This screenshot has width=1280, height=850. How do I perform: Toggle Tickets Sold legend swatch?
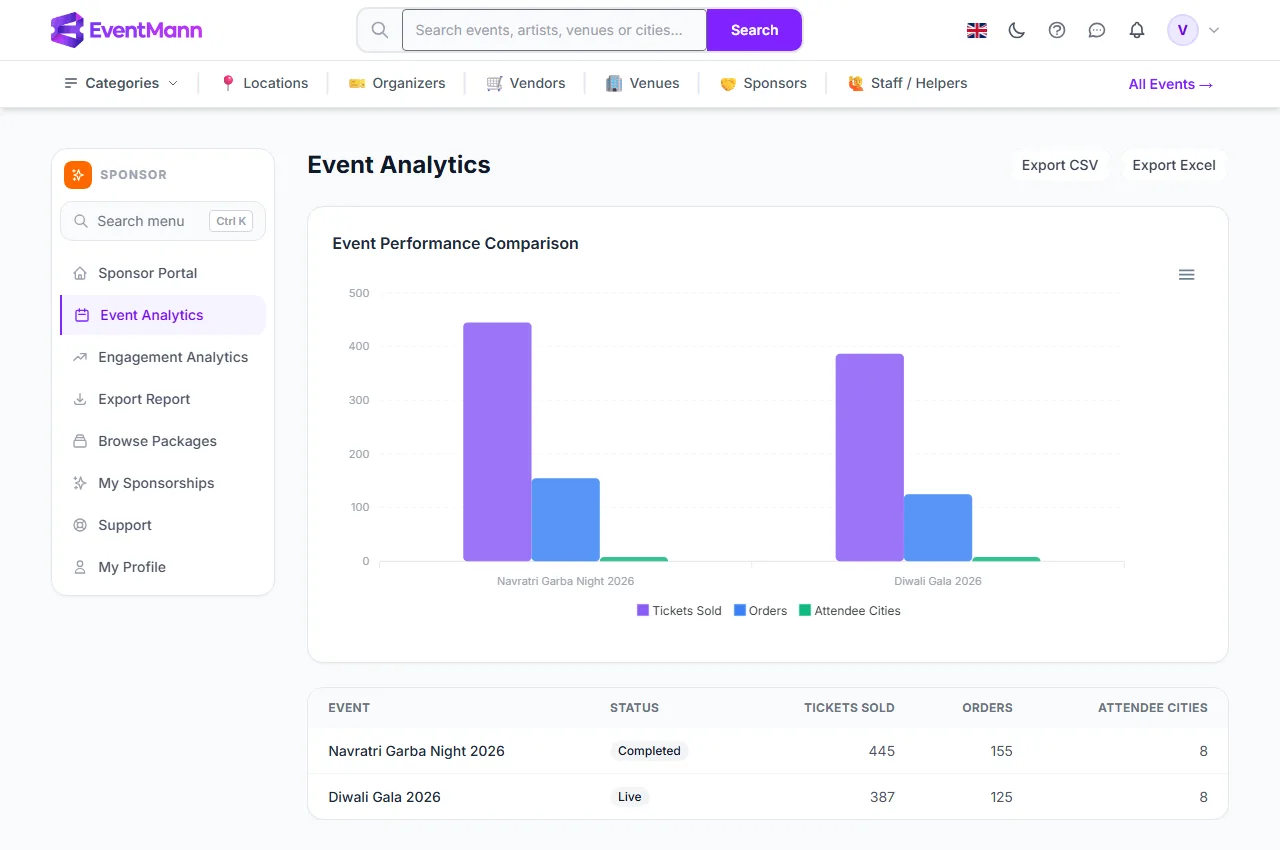point(643,610)
